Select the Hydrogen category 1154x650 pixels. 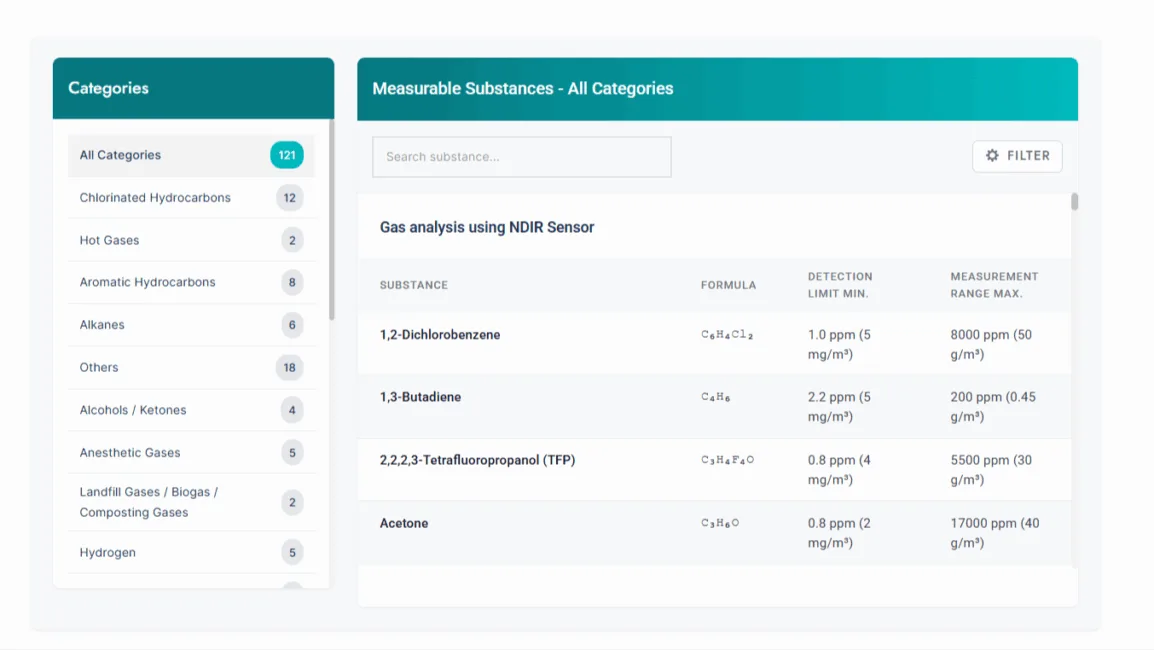click(x=108, y=552)
